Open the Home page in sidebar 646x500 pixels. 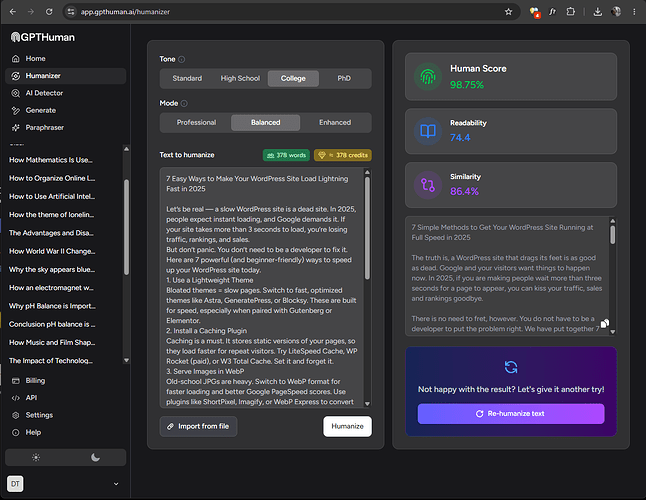click(66, 58)
